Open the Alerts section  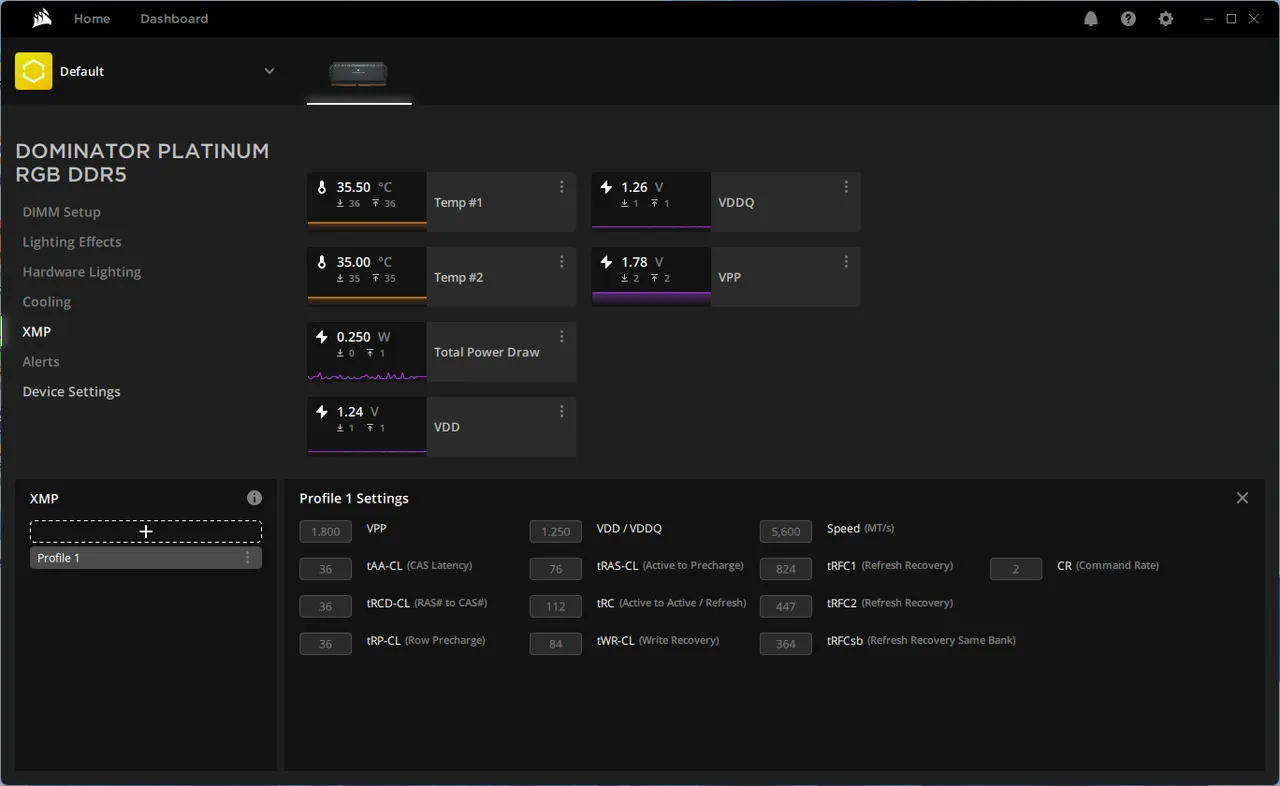41,362
